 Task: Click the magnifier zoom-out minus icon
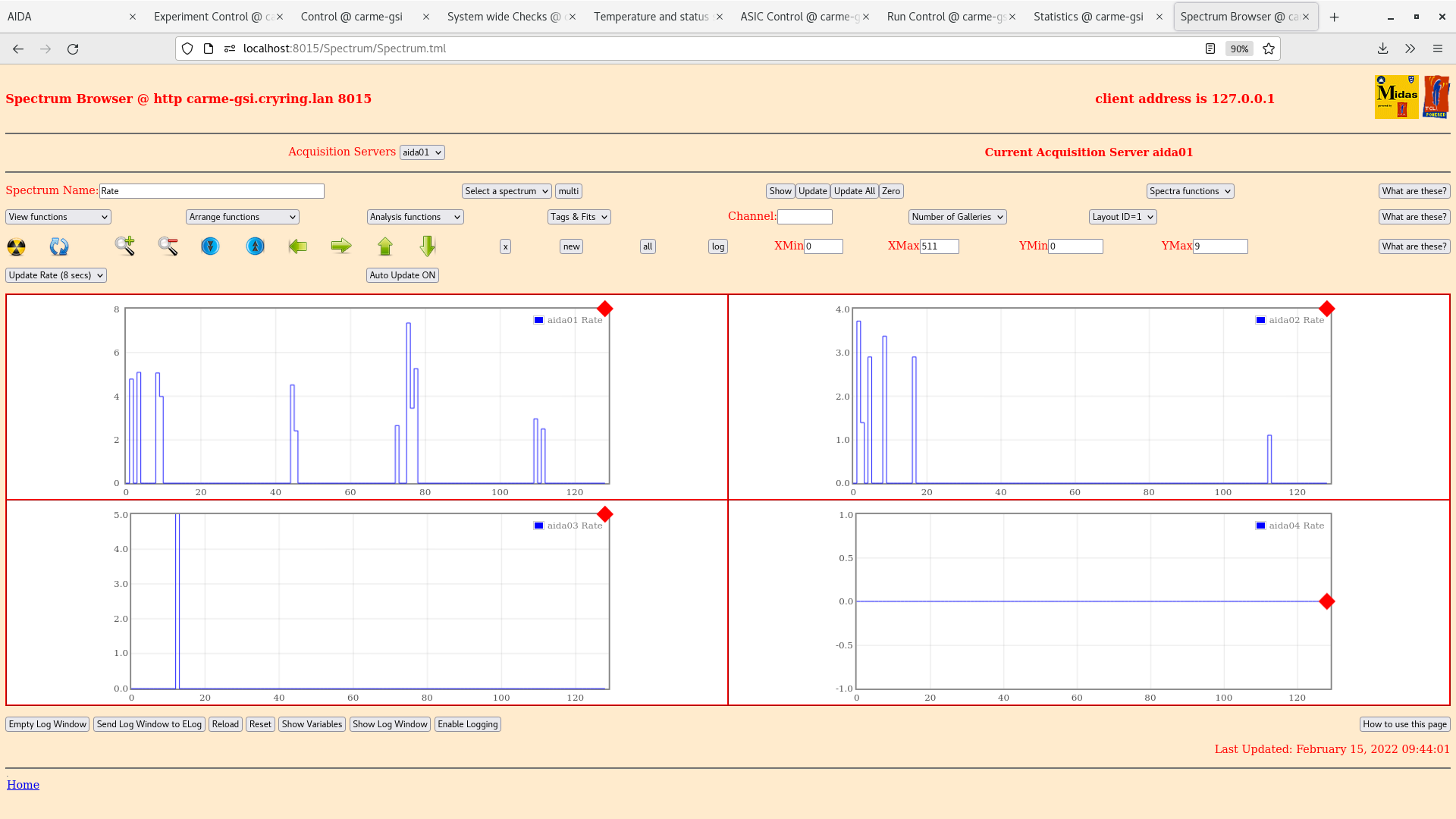(x=168, y=246)
